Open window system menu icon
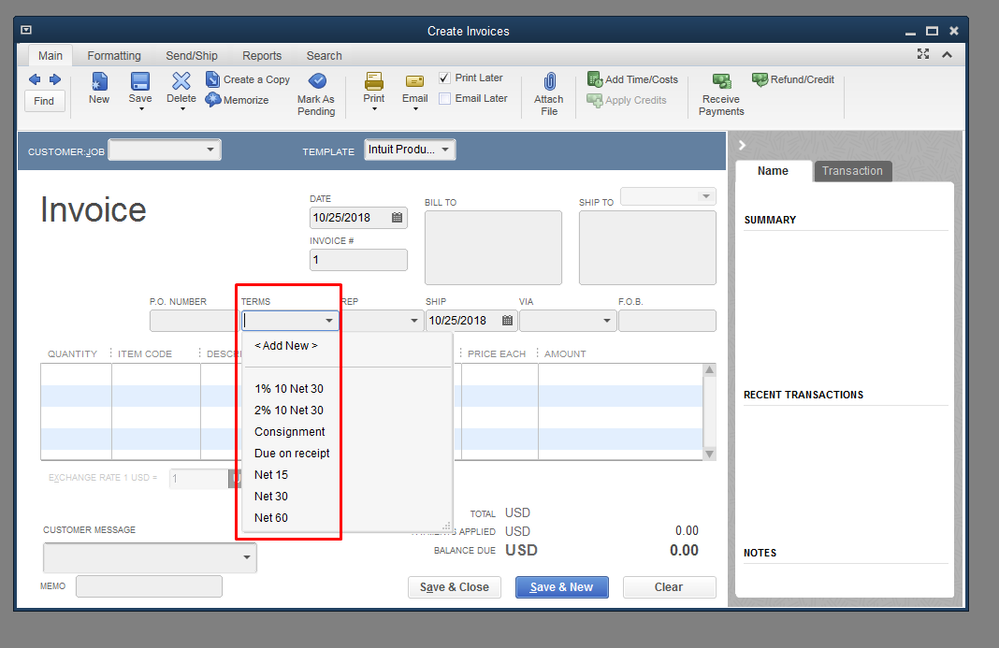 (26, 30)
